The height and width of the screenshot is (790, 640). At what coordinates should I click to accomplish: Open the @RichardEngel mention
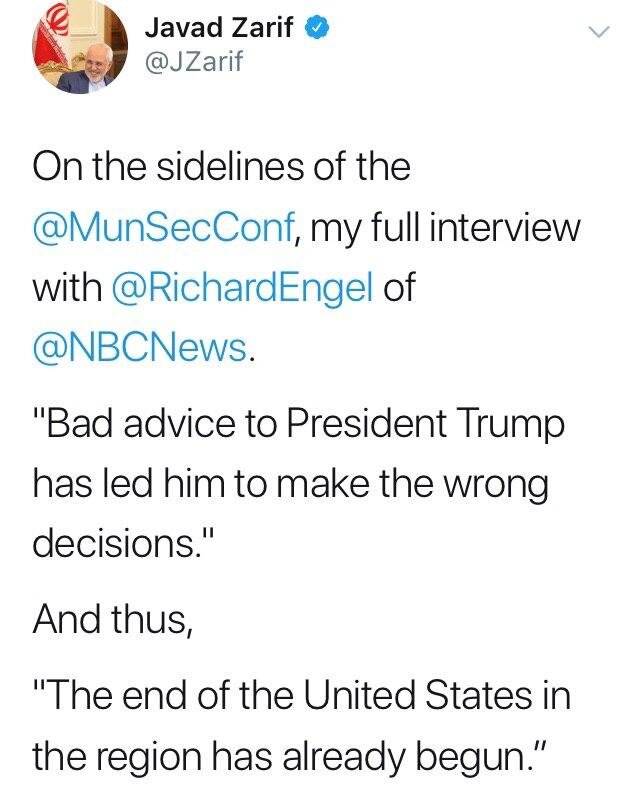click(x=243, y=287)
